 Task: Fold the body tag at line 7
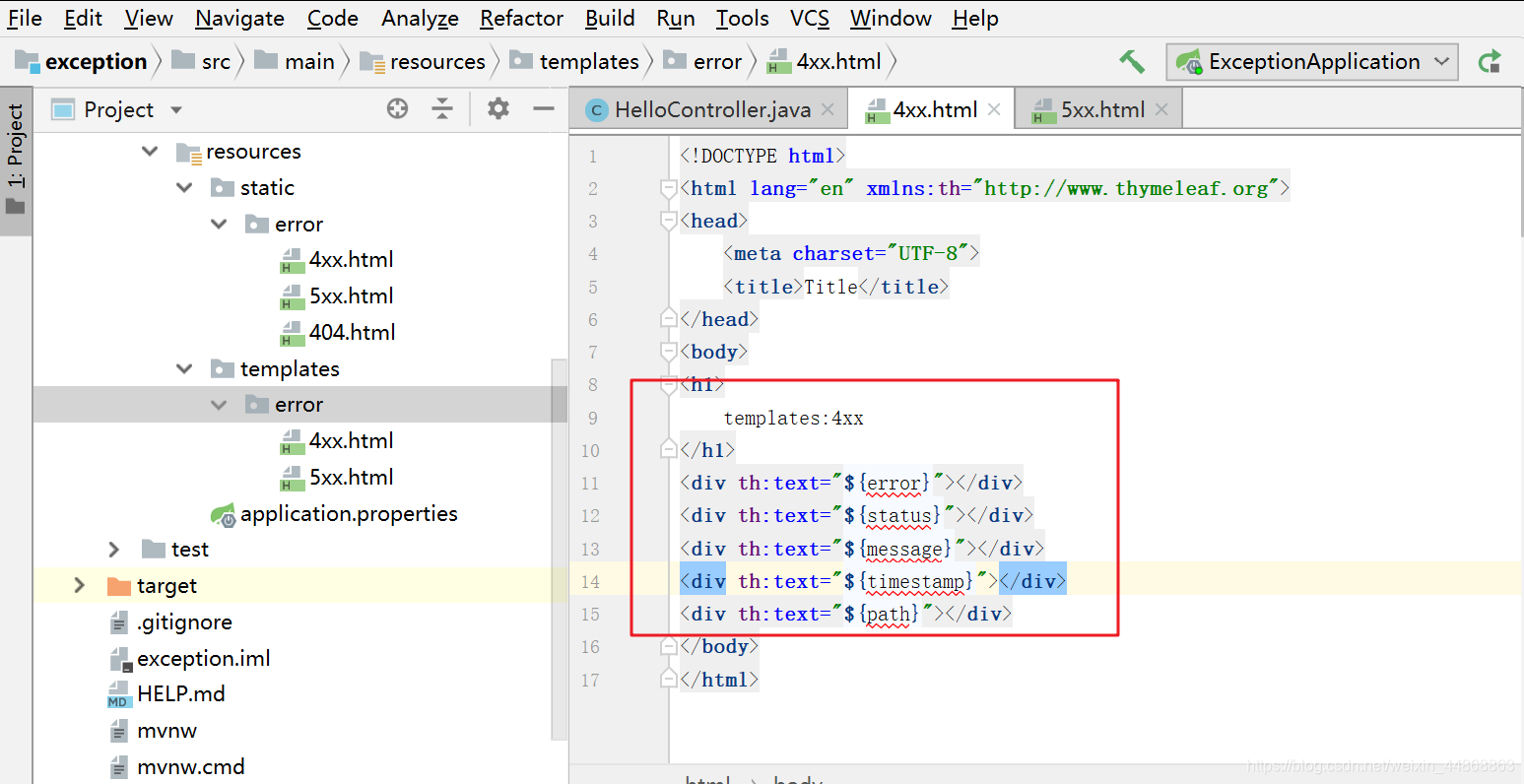click(668, 352)
